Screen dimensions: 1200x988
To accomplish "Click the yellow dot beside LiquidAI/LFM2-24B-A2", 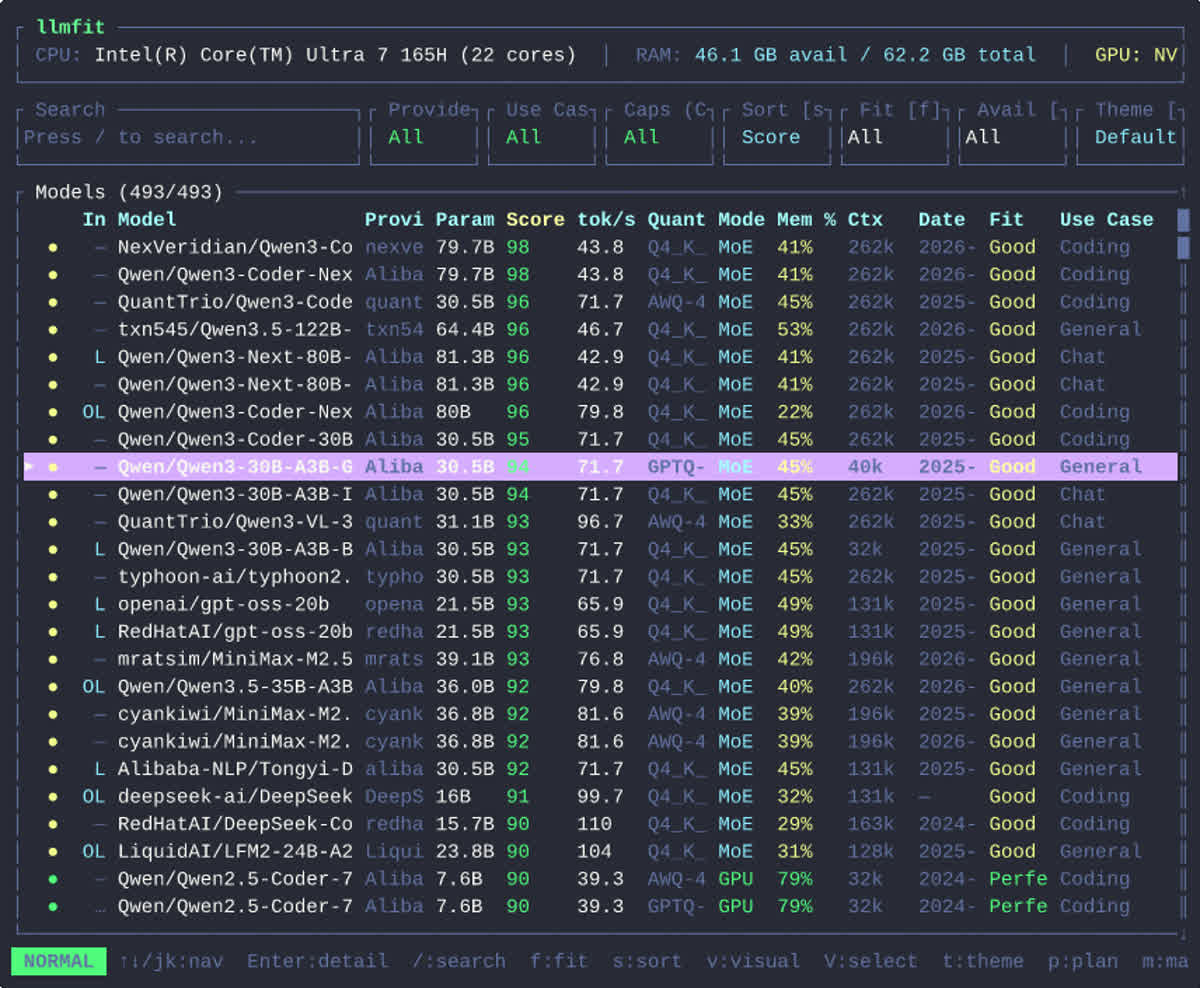I will coord(53,851).
